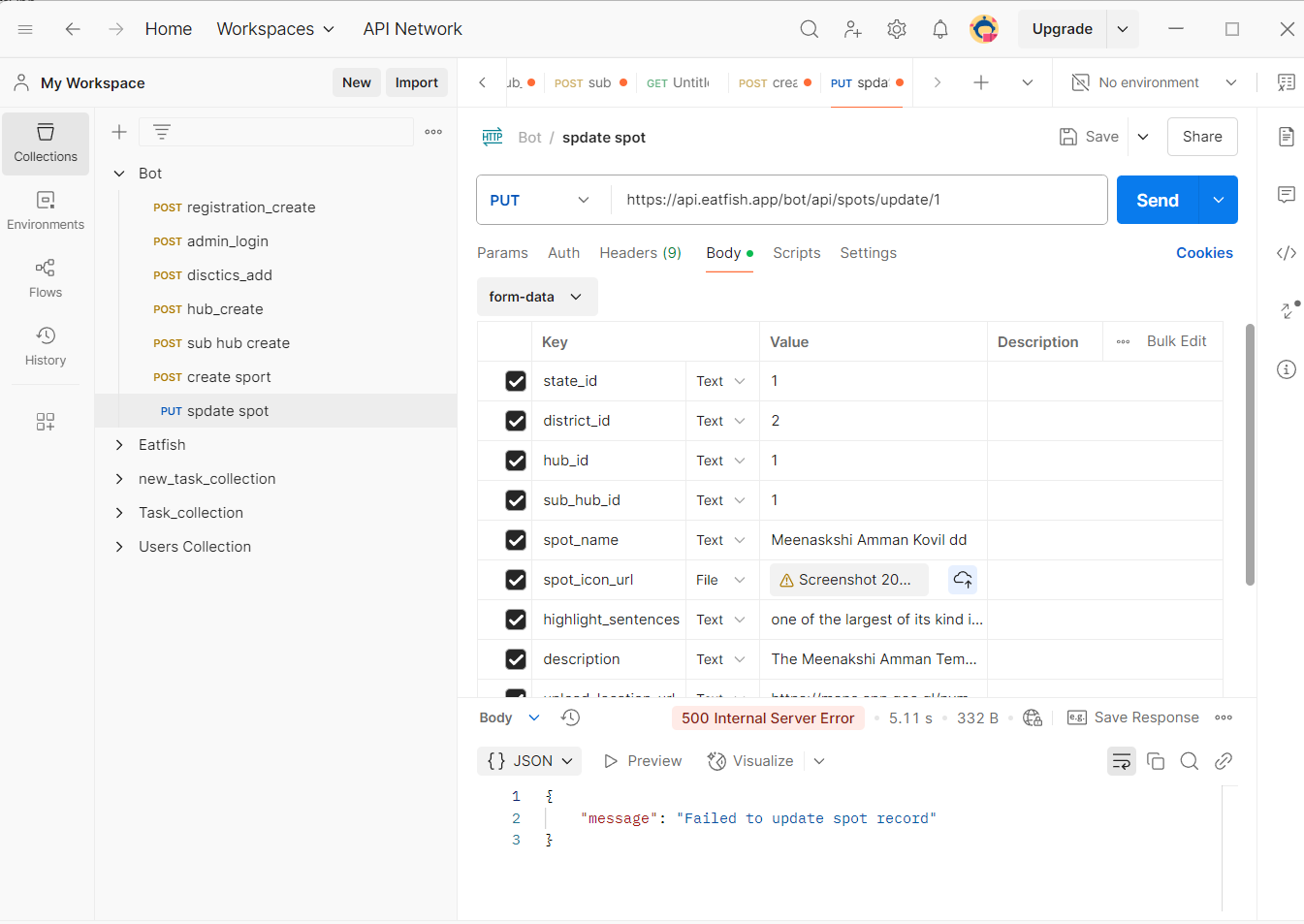Switch to the Headers (9) tab
Viewport: 1304px width, 924px height.
point(640,253)
